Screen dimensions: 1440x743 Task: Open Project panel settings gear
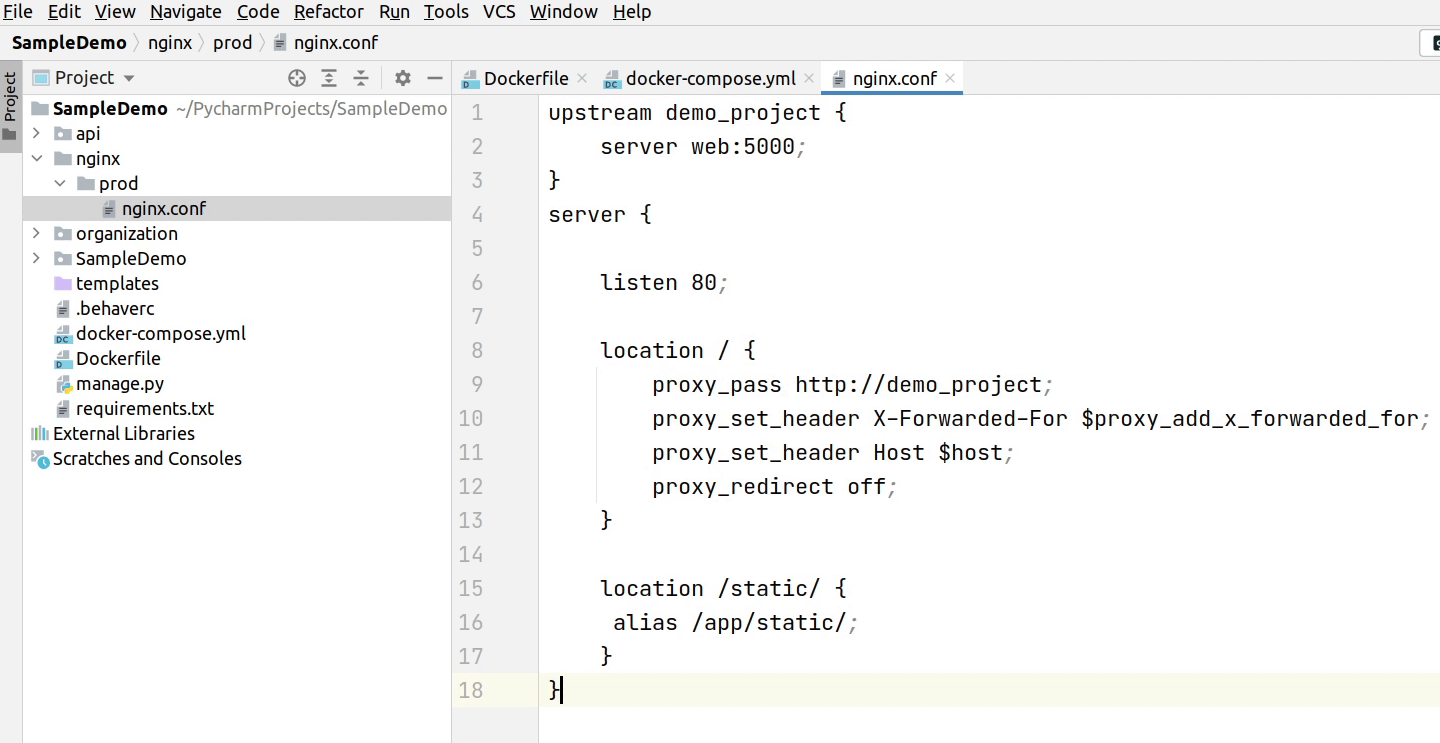pyautogui.click(x=402, y=78)
